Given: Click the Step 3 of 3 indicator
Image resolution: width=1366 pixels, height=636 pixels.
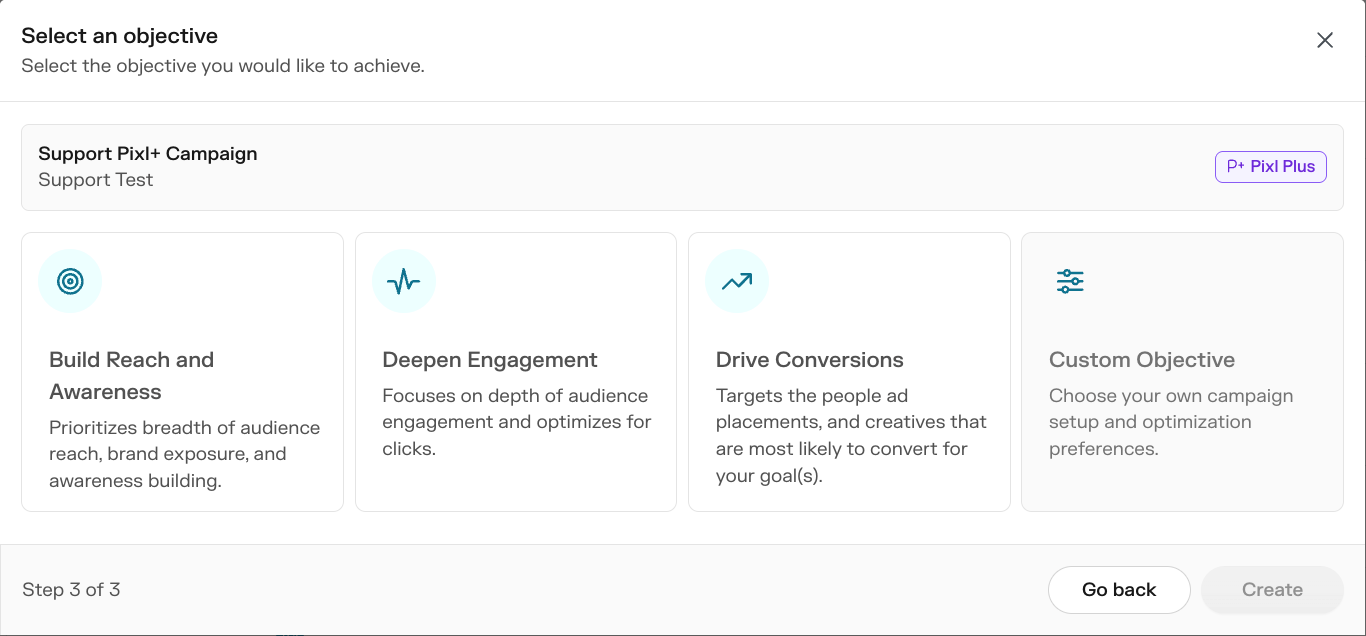Looking at the screenshot, I should pos(71,590).
